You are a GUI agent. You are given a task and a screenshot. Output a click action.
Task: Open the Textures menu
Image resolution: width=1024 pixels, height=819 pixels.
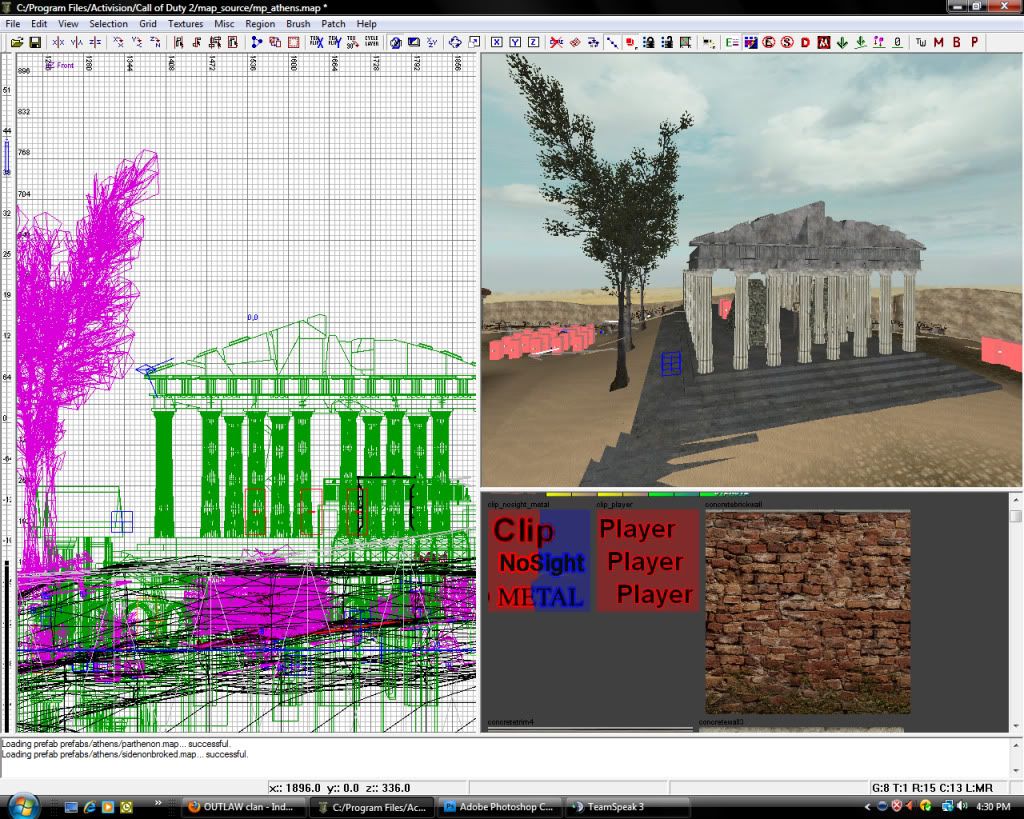point(185,23)
